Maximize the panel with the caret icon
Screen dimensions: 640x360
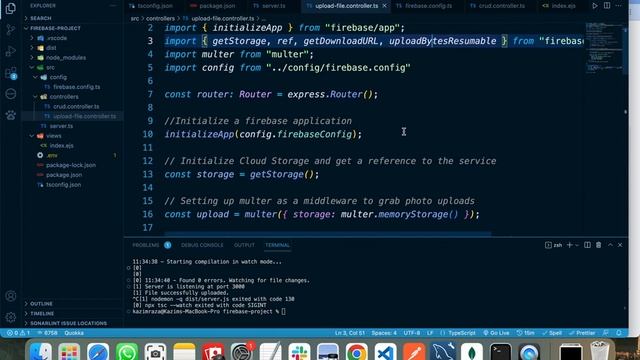(x=610, y=245)
